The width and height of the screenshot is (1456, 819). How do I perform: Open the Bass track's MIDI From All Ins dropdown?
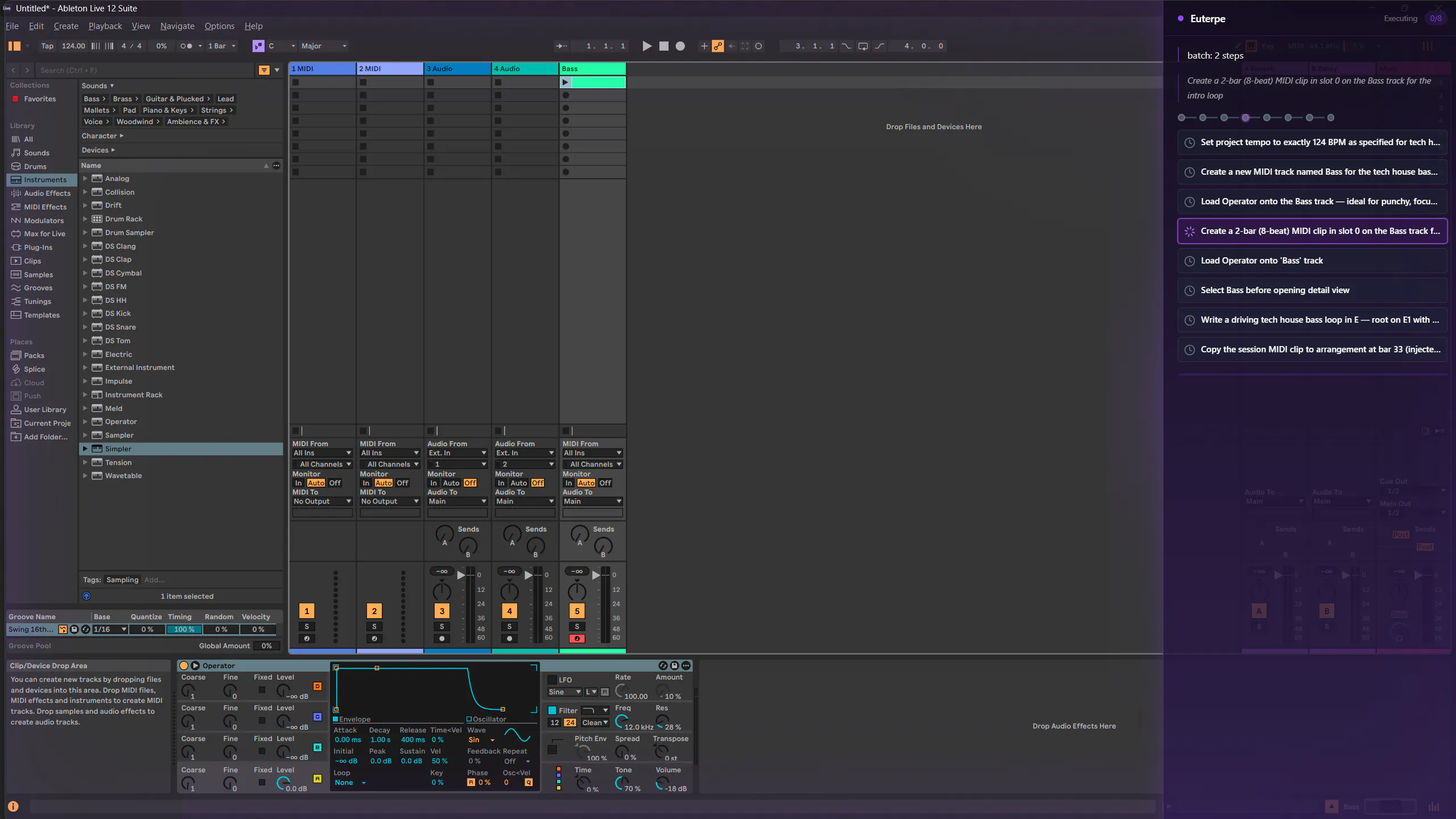(592, 453)
